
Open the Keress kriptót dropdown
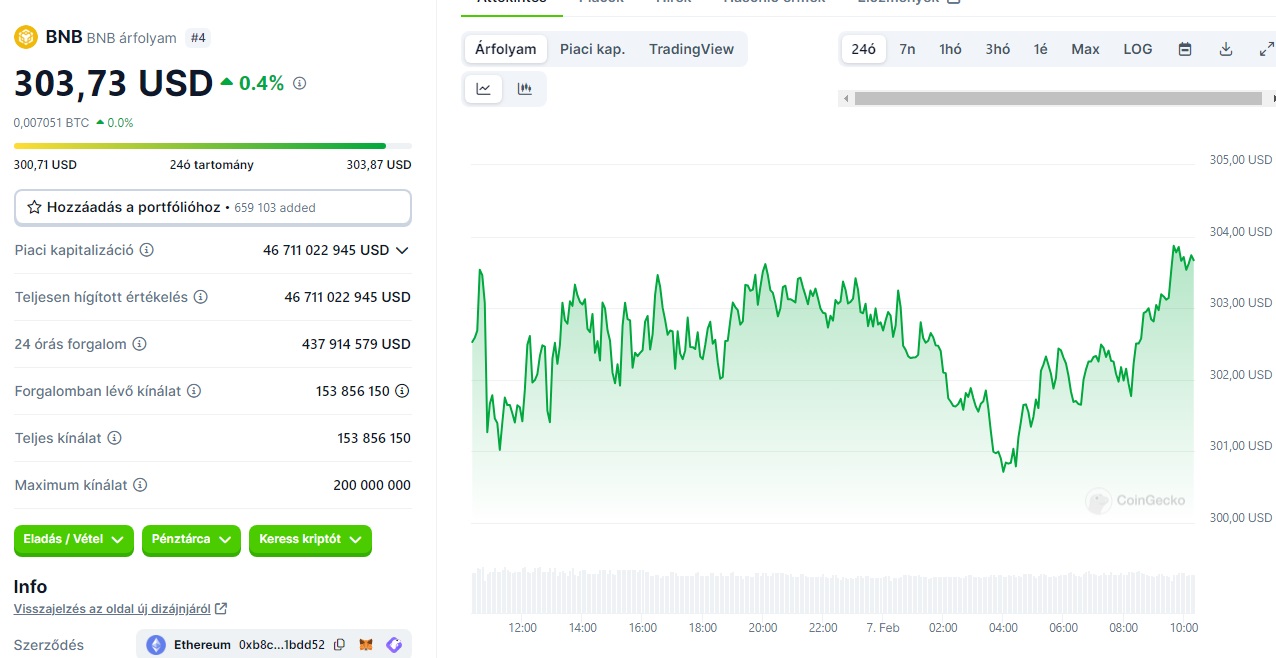(310, 539)
